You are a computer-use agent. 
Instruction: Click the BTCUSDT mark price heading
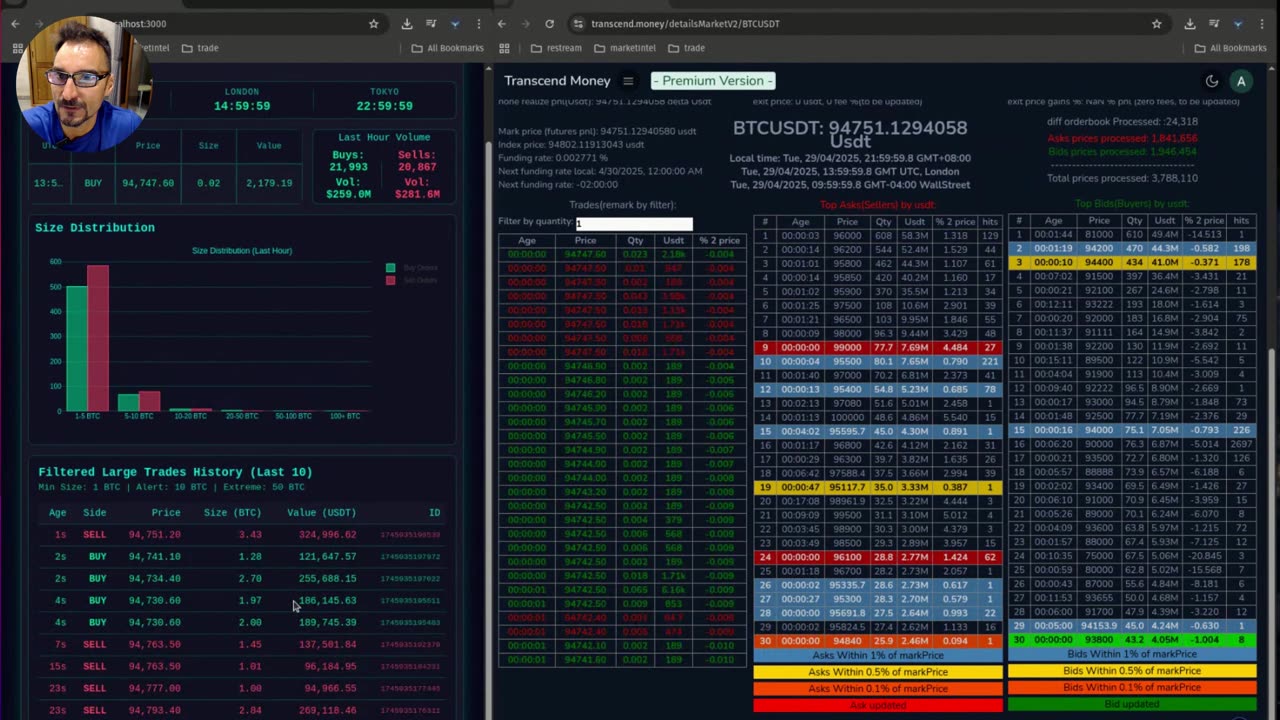click(x=850, y=134)
